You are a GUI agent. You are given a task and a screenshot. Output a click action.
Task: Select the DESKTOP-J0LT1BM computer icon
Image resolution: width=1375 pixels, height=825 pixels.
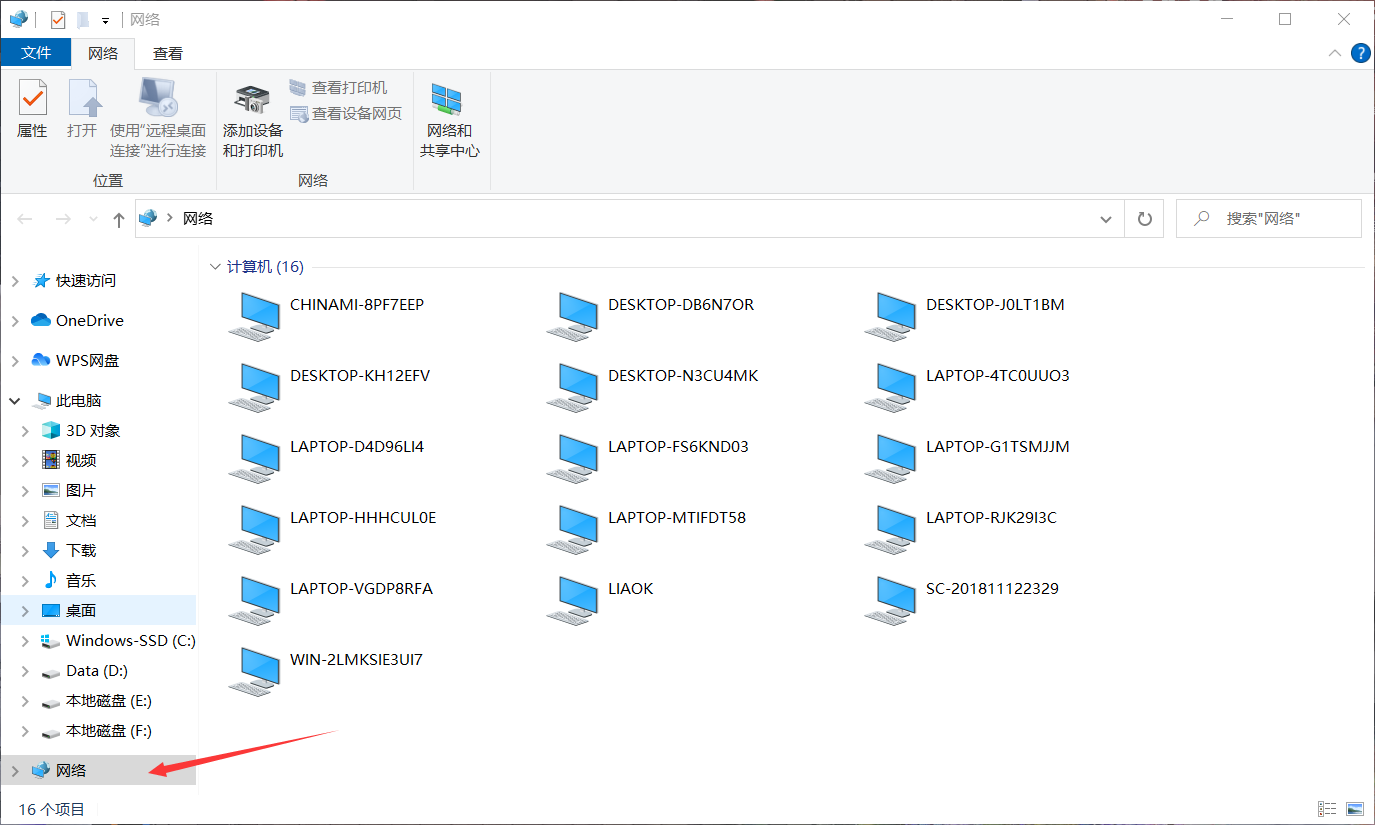[x=891, y=317]
